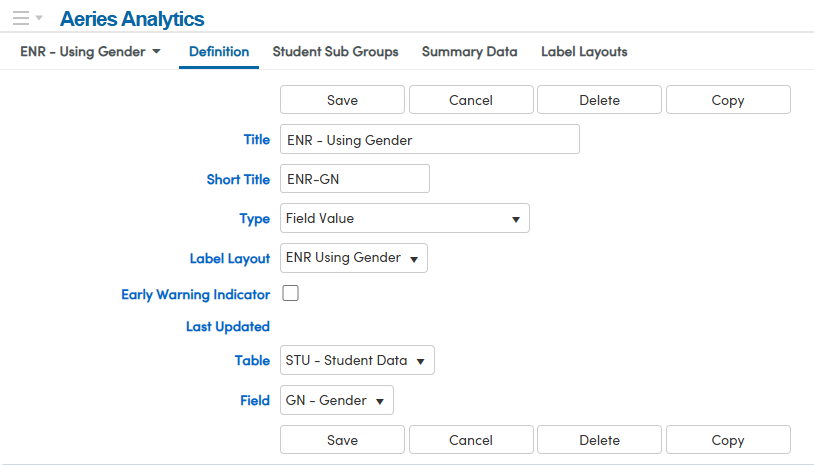Open the hamburger navigation menu icon
Screen dimensions: 814x465
tap(21, 18)
